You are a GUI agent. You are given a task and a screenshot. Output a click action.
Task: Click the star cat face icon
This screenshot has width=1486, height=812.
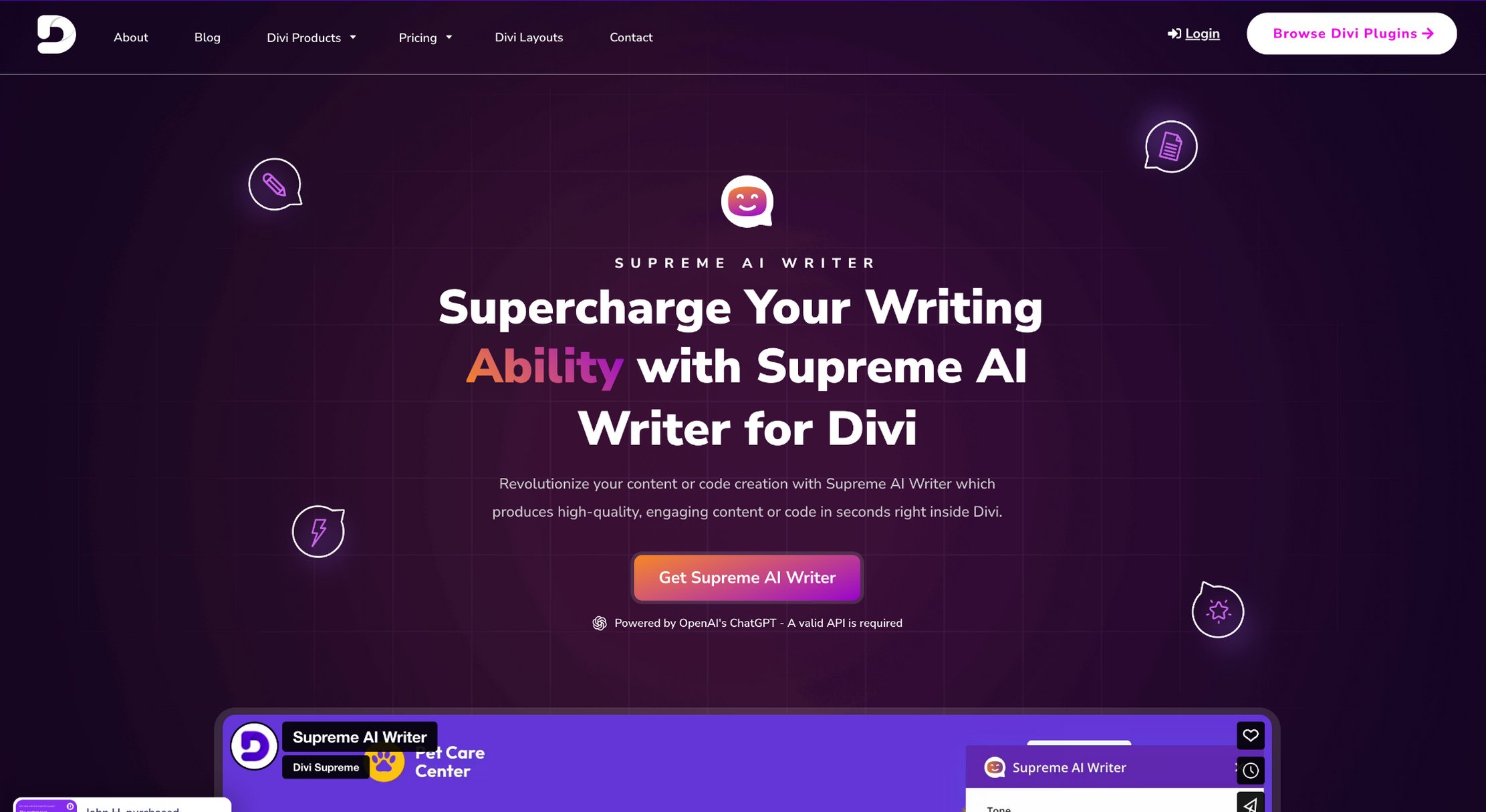[1218, 611]
